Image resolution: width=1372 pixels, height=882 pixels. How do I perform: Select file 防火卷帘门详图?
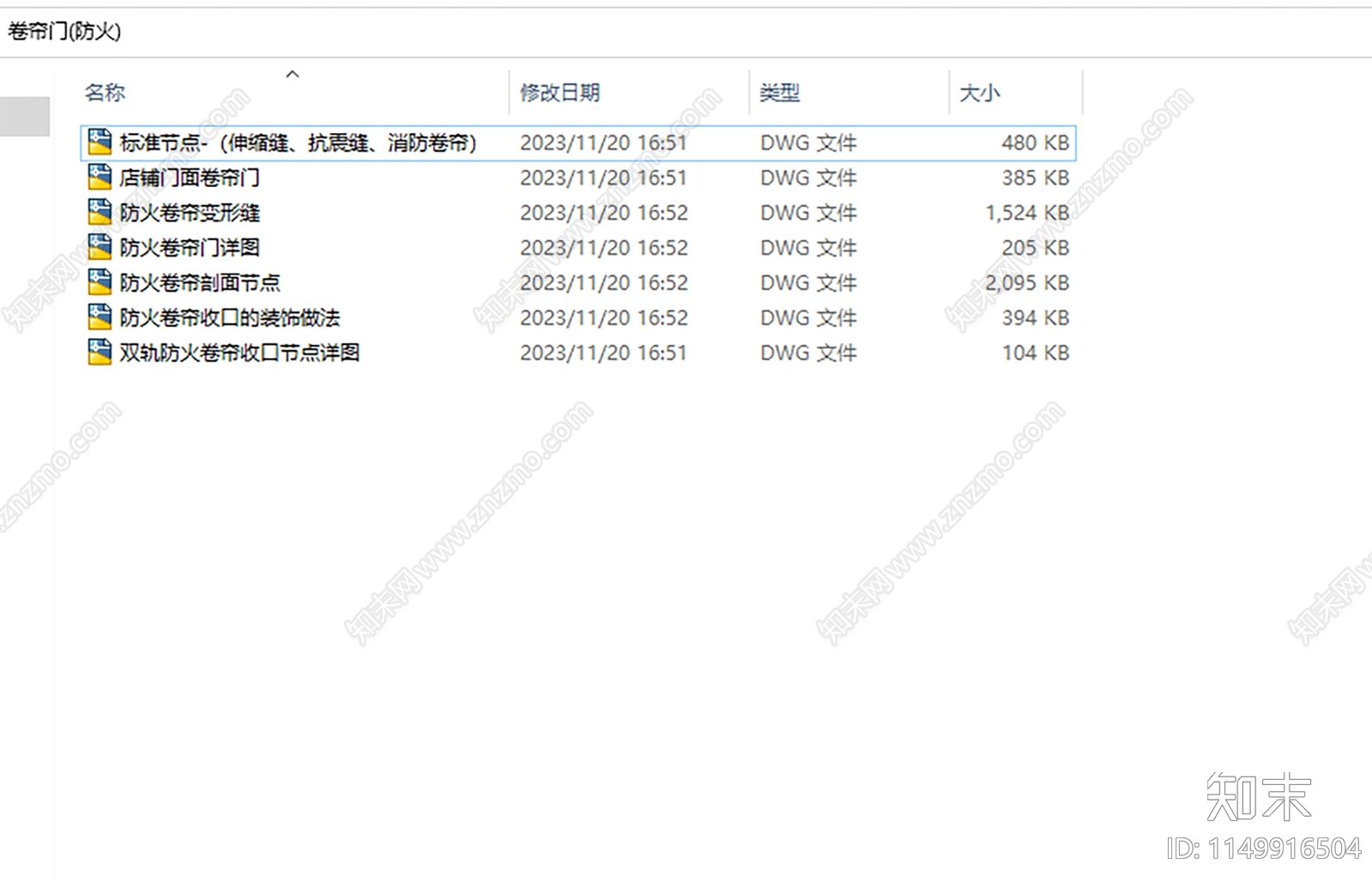[x=190, y=247]
